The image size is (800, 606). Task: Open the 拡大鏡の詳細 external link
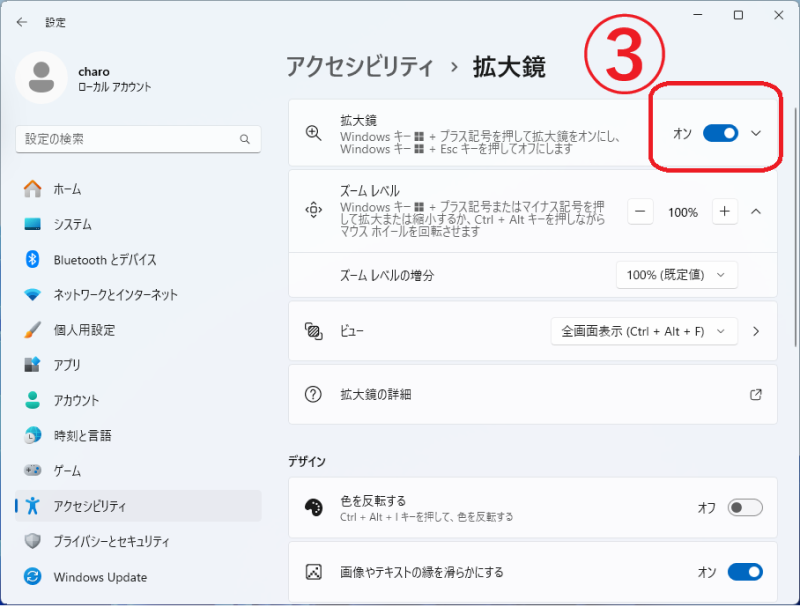point(757,394)
